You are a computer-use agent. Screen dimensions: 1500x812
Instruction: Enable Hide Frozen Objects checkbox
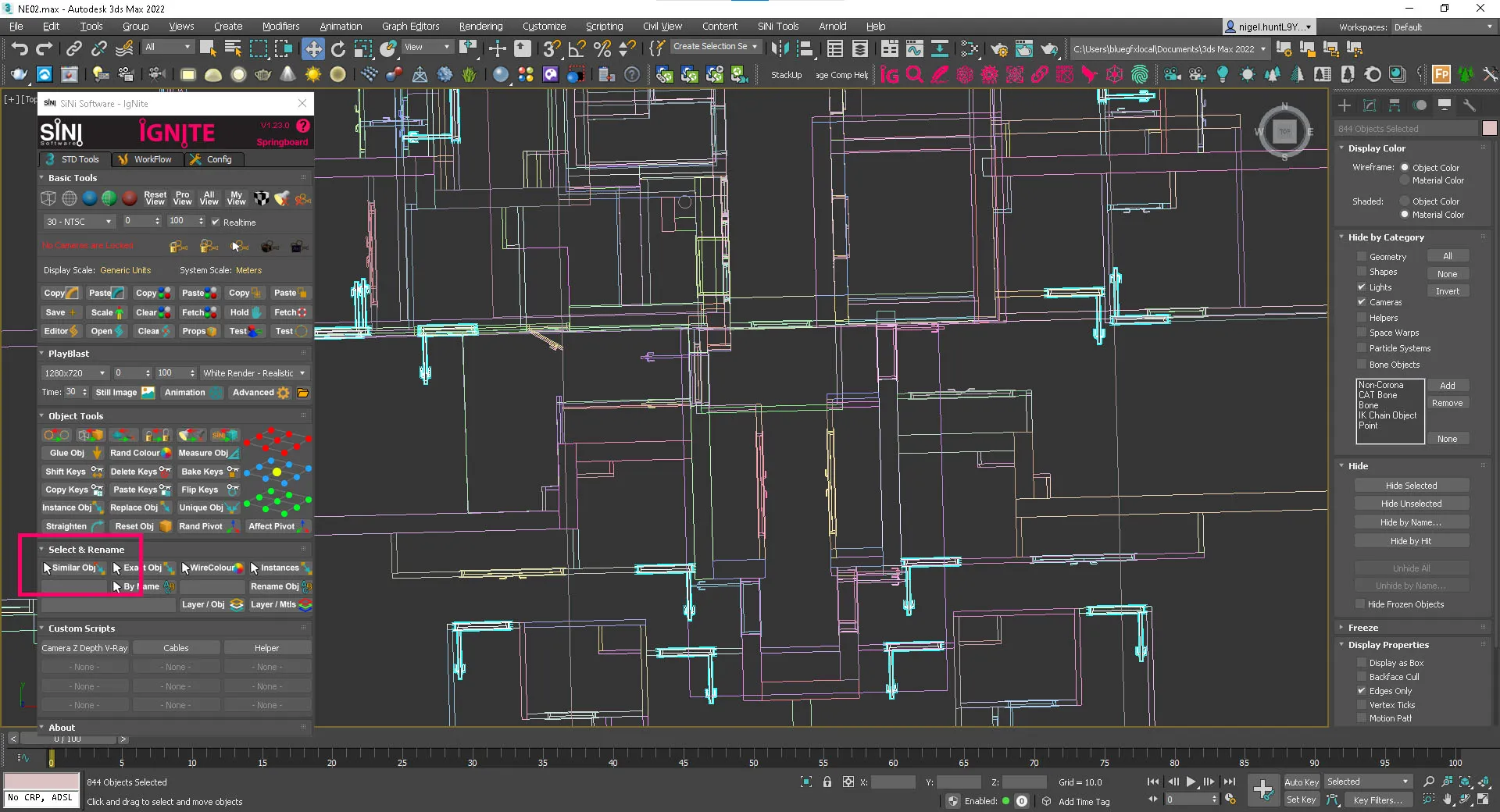1360,604
